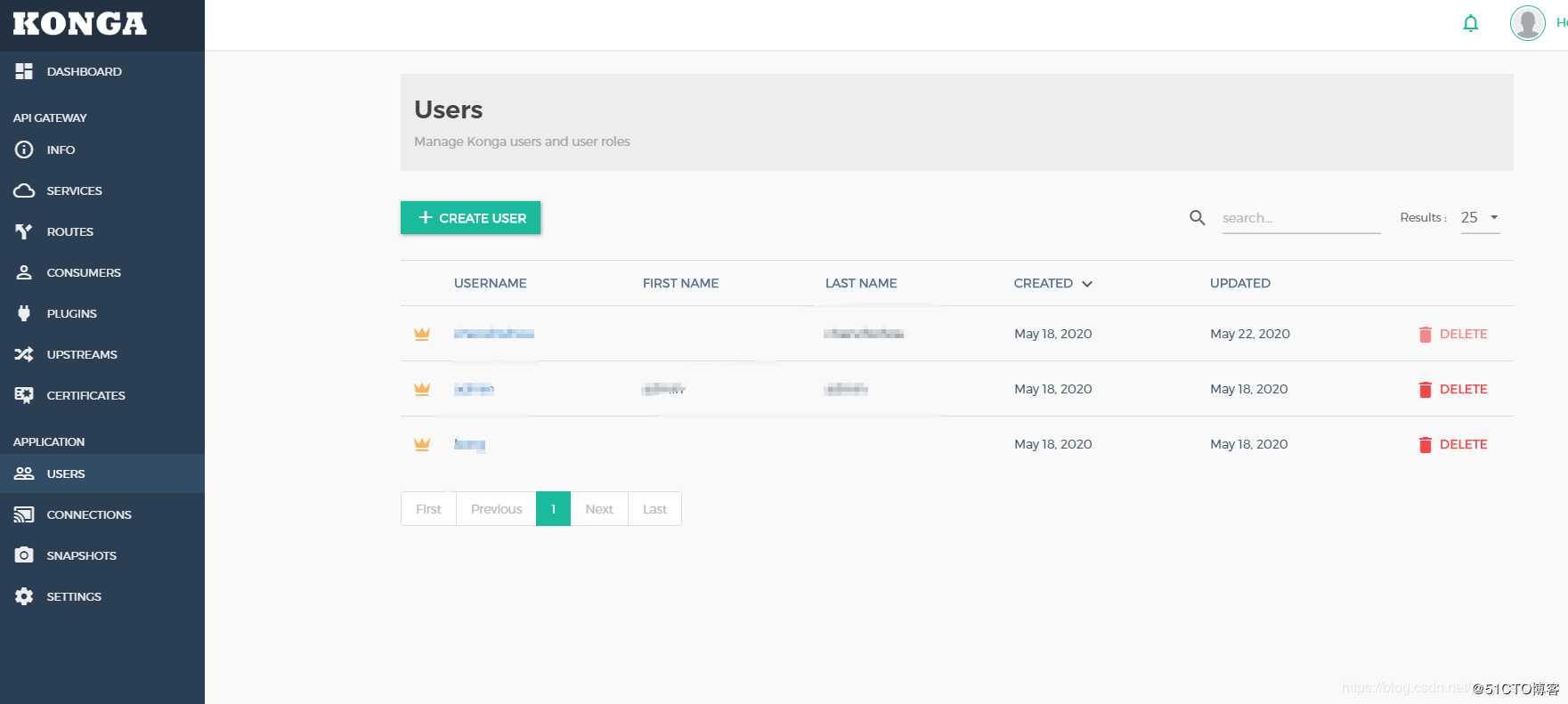This screenshot has height=704, width=1568.
Task: Sort by USERNAME column header
Action: (x=490, y=283)
